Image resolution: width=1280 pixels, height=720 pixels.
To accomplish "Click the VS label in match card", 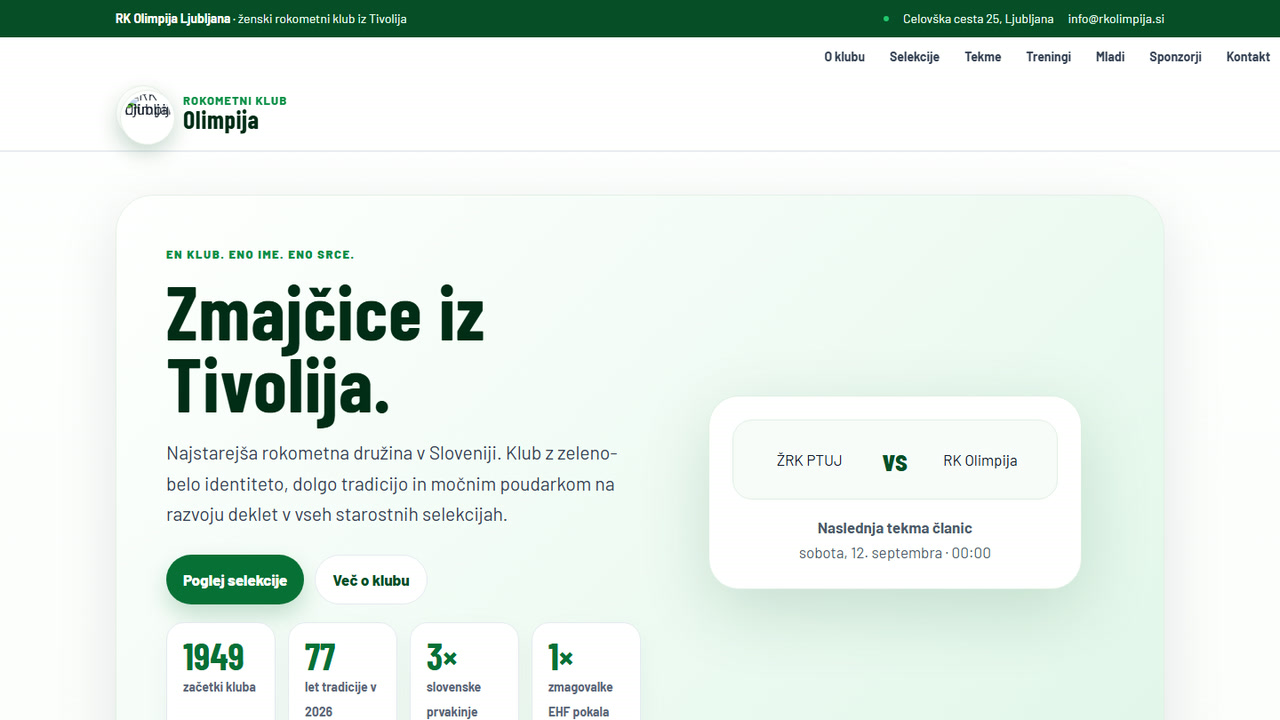I will coord(895,461).
